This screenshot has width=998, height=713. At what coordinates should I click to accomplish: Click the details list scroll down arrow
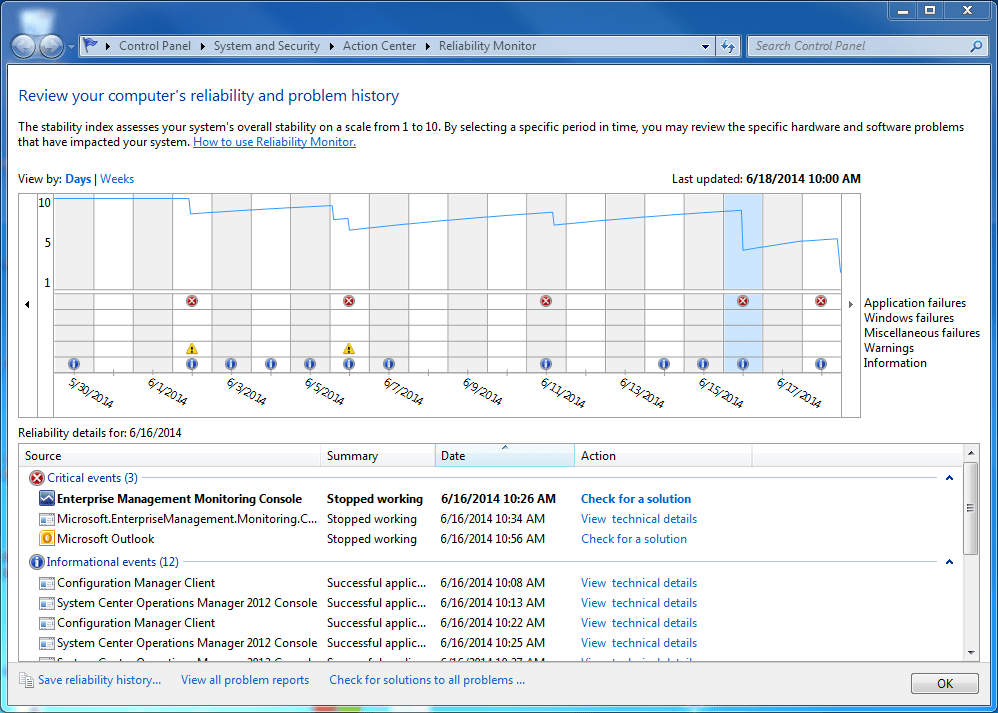(971, 653)
